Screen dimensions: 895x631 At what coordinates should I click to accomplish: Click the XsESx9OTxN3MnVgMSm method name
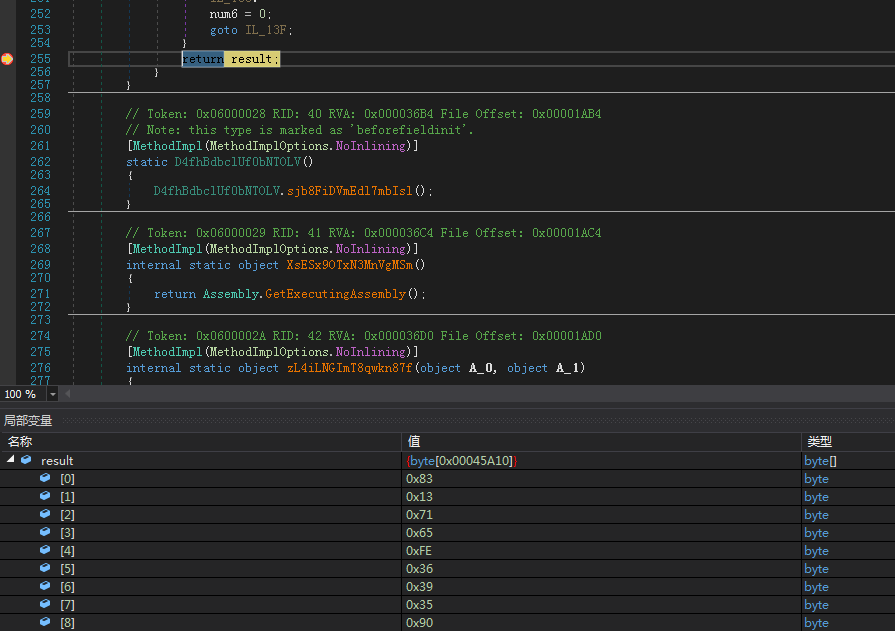click(350, 264)
